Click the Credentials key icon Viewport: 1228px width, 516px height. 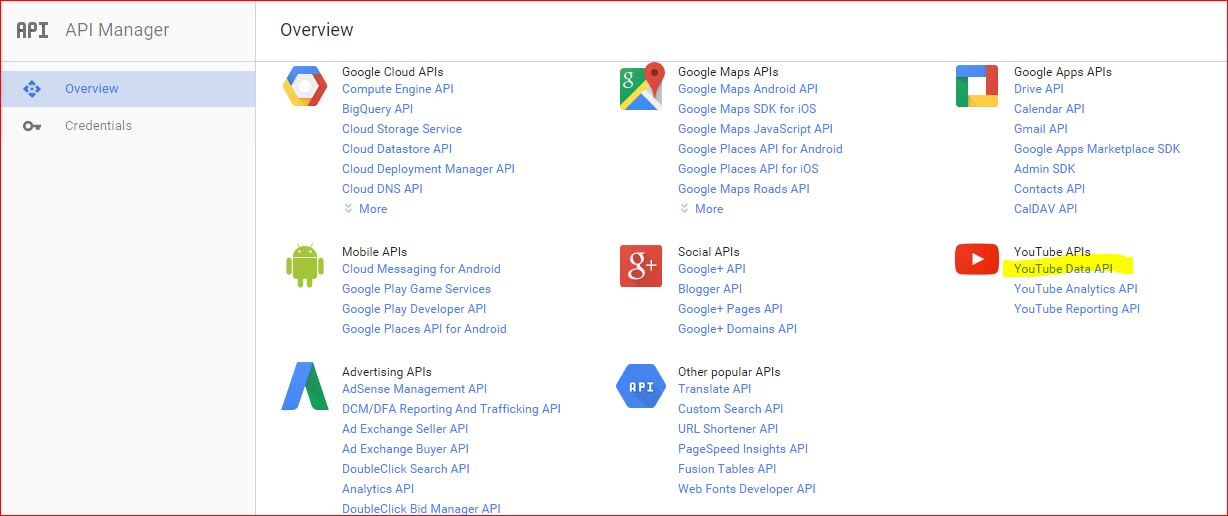pos(32,126)
